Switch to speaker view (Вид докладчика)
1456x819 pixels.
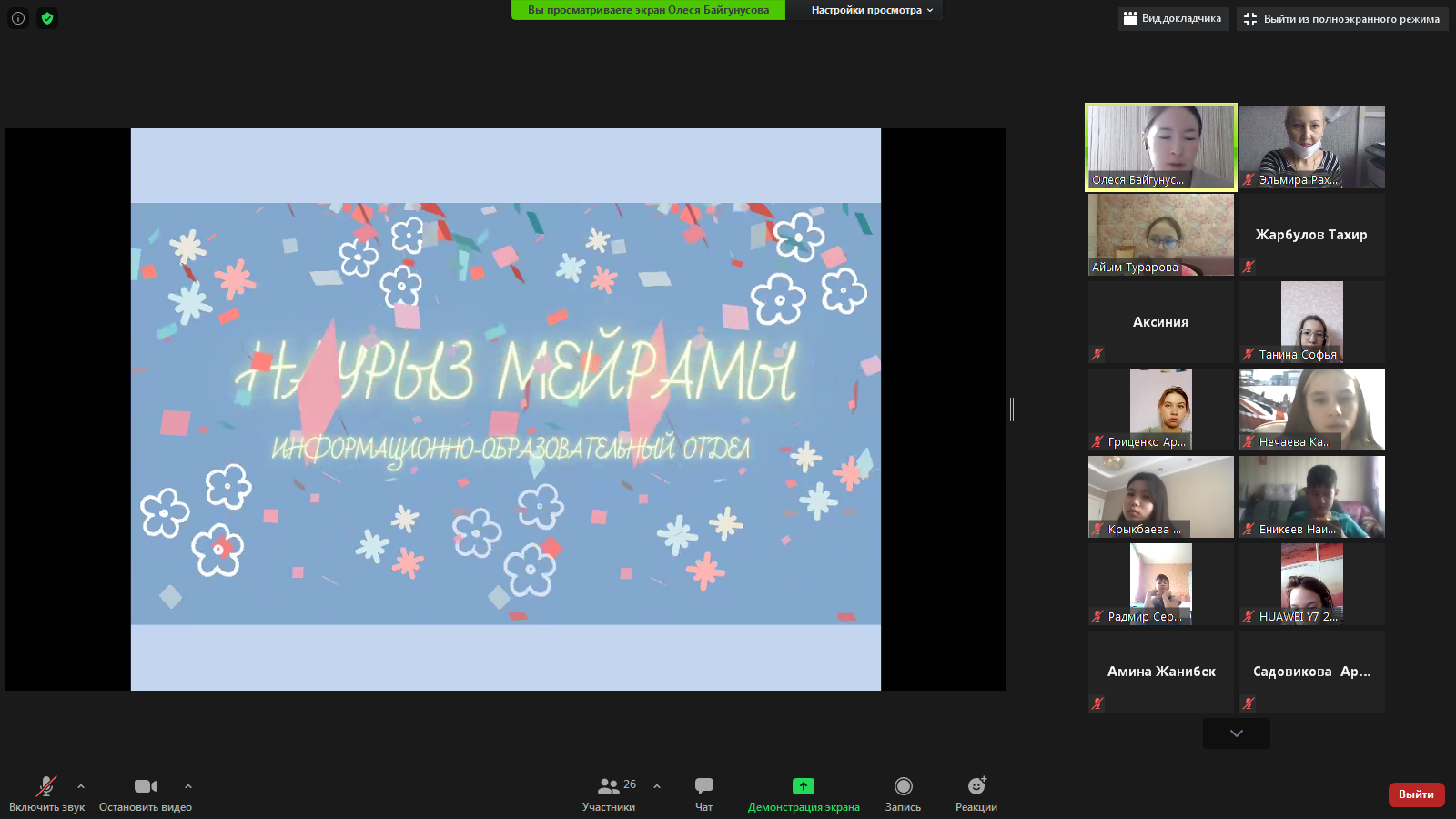click(1173, 19)
